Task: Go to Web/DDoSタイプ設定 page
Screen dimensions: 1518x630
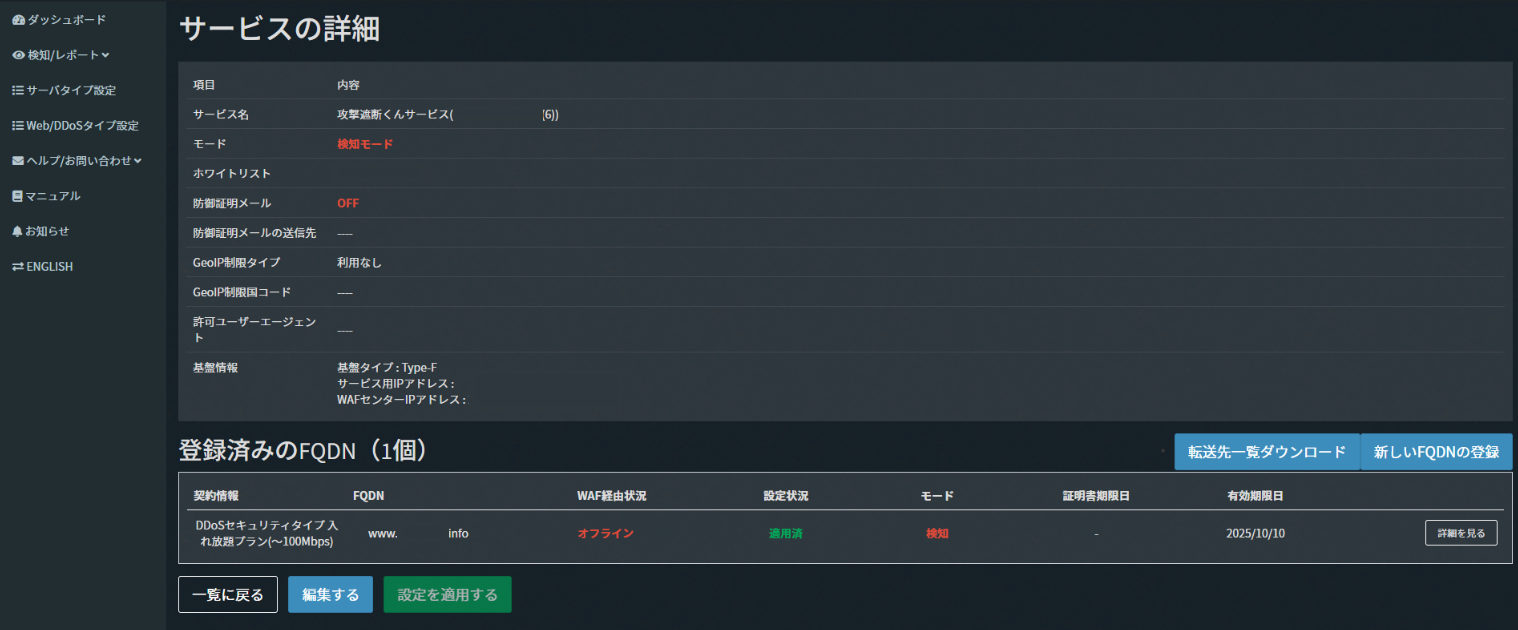Action: (82, 126)
